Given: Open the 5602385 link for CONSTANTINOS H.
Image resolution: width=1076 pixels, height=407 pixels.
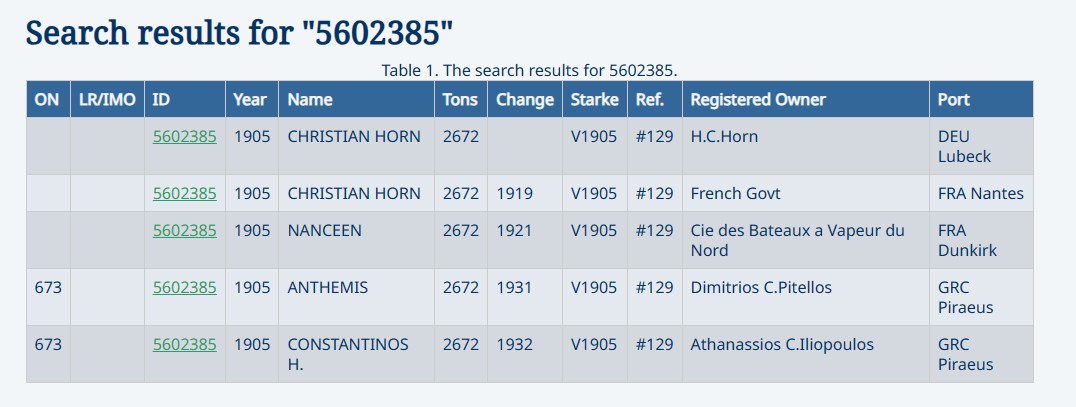Looking at the screenshot, I should pyautogui.click(x=184, y=344).
